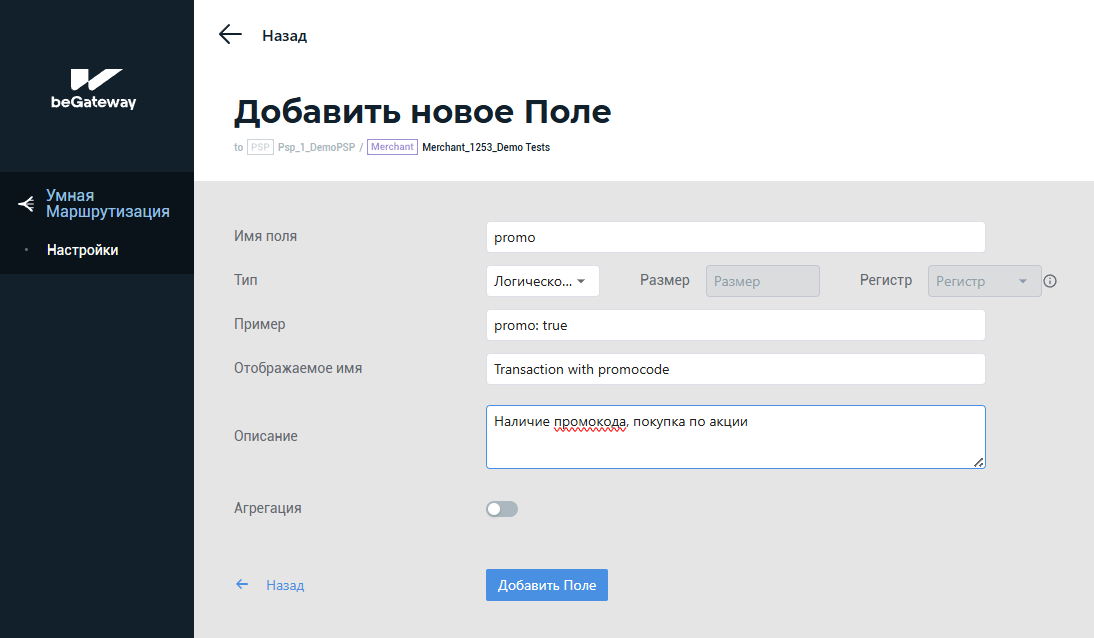Open Умная Маршрутизация sidebar section
The width and height of the screenshot is (1094, 638).
tap(107, 204)
